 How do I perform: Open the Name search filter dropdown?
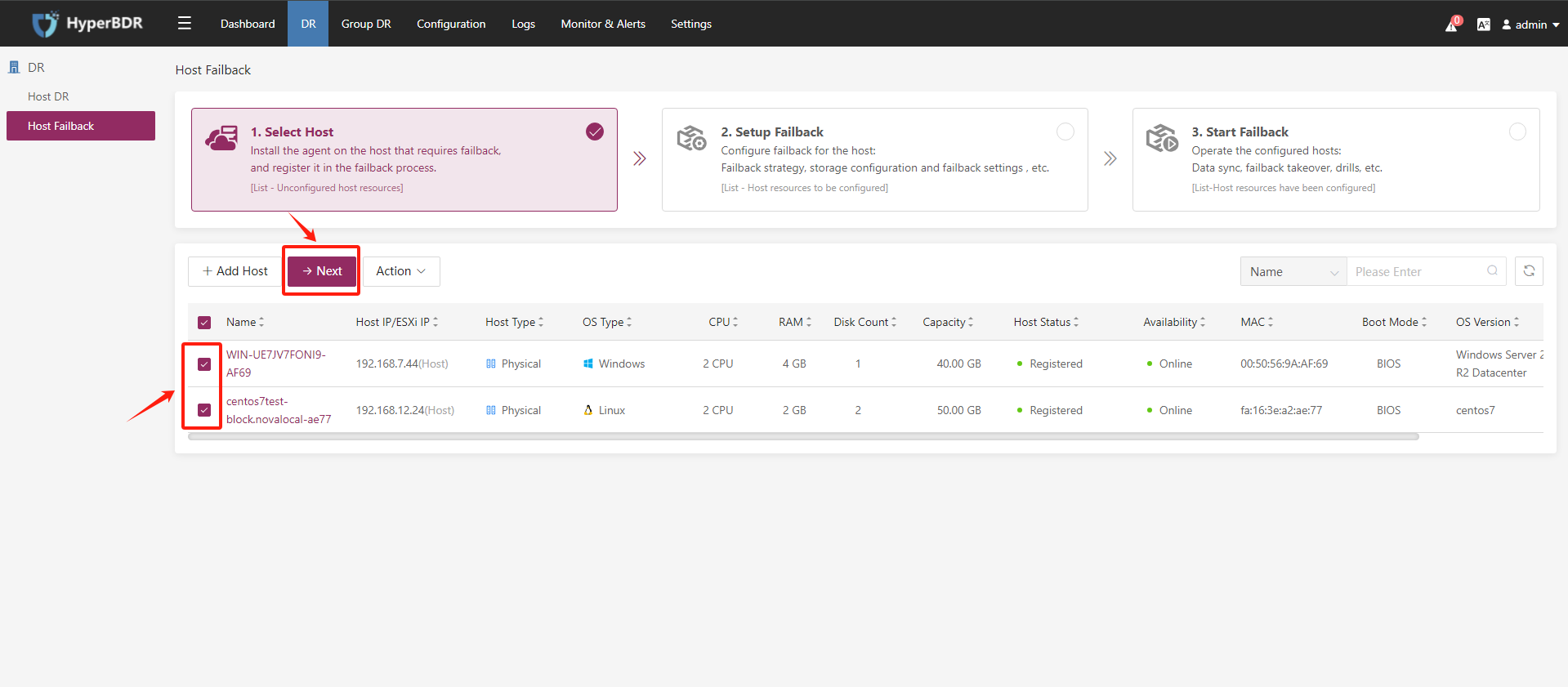click(1293, 271)
